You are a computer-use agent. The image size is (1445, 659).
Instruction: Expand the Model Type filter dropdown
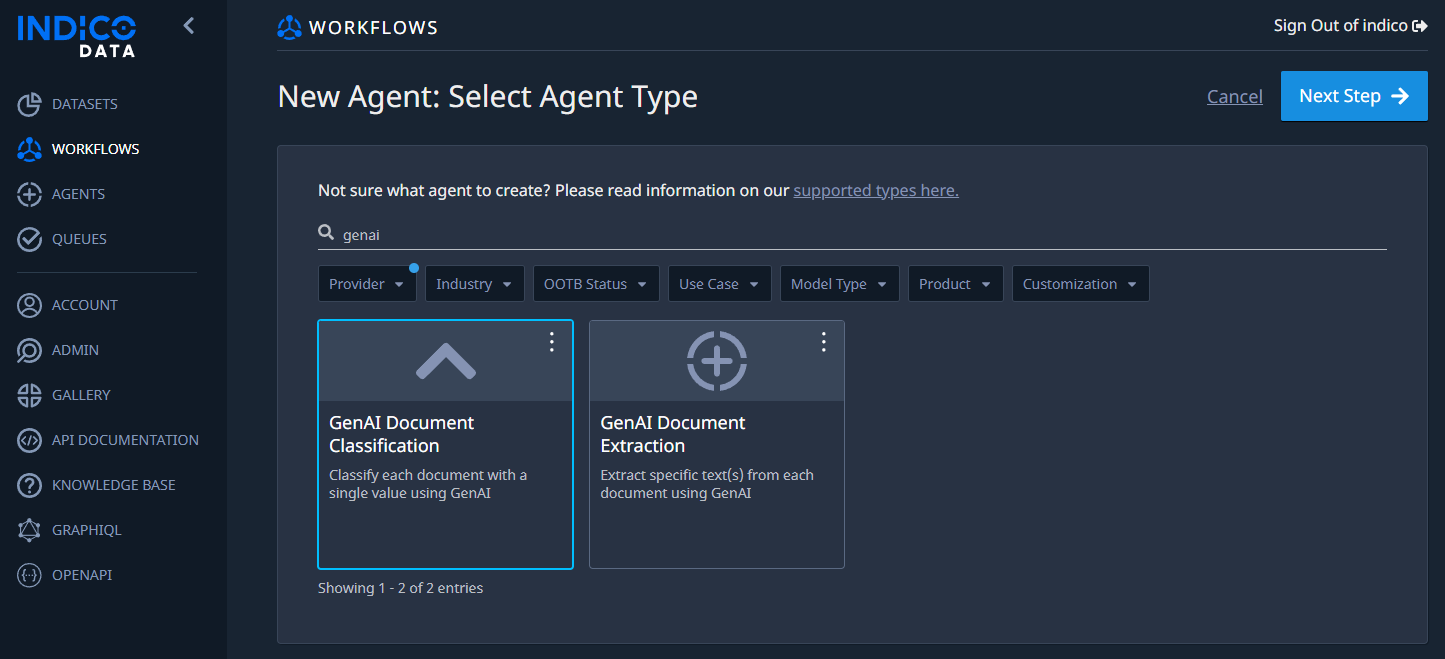point(839,284)
